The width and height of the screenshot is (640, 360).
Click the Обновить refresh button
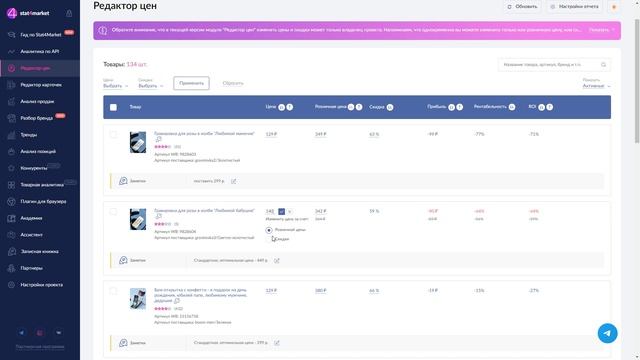(x=522, y=7)
